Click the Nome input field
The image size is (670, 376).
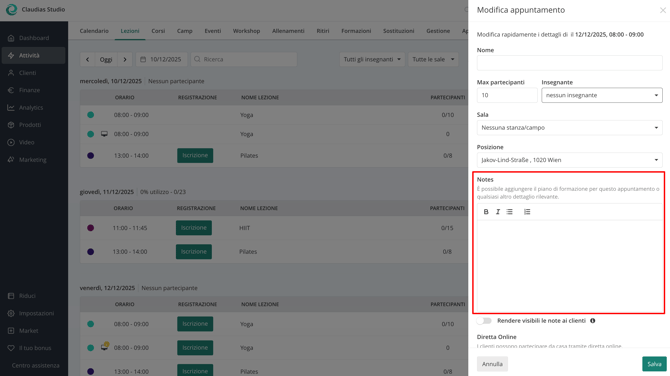pyautogui.click(x=570, y=63)
